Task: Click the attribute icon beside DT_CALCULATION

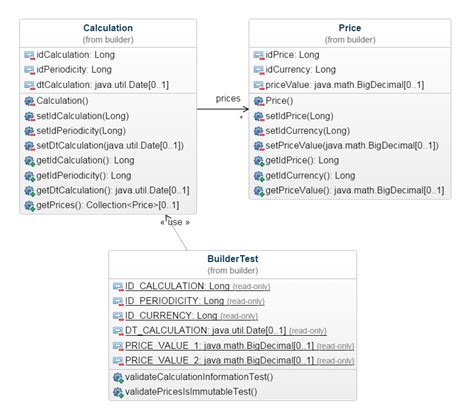Action: [118, 331]
